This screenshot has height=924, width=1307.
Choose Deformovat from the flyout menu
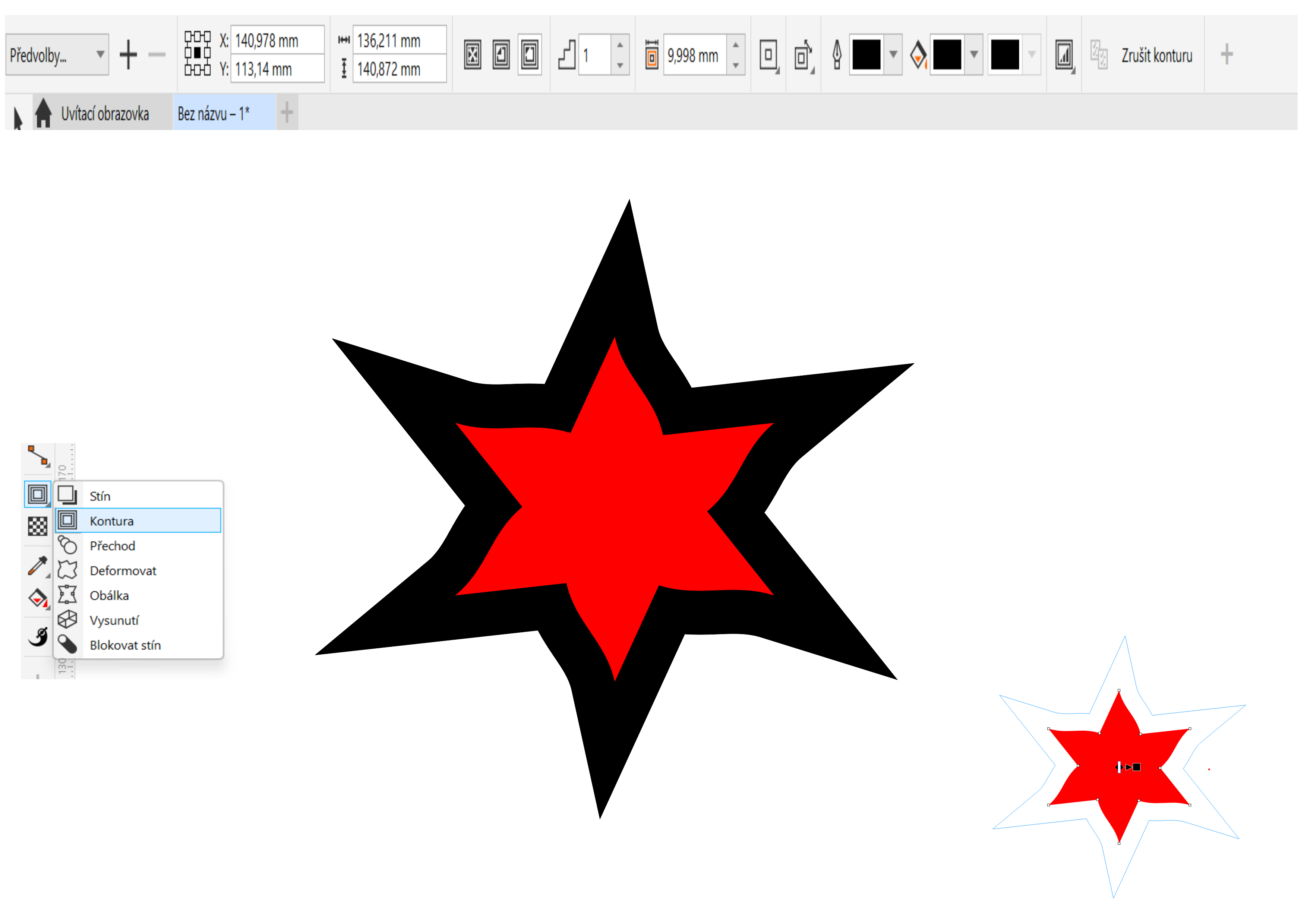tap(122, 571)
